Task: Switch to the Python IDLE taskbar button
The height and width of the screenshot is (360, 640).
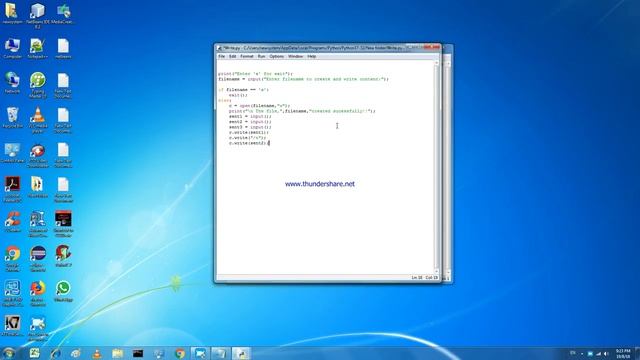Action: pos(242,353)
